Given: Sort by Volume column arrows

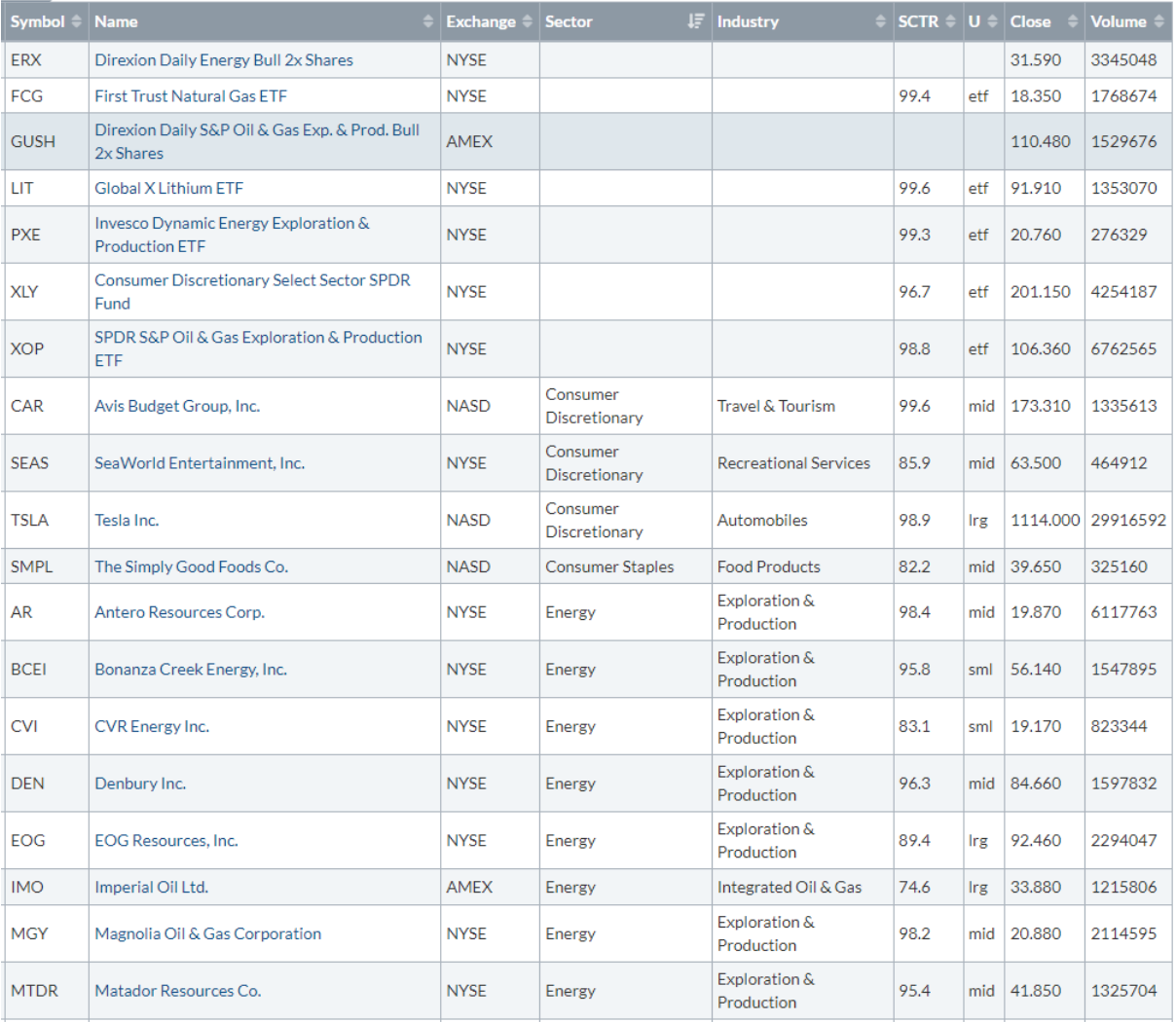Looking at the screenshot, I should pos(1158,21).
